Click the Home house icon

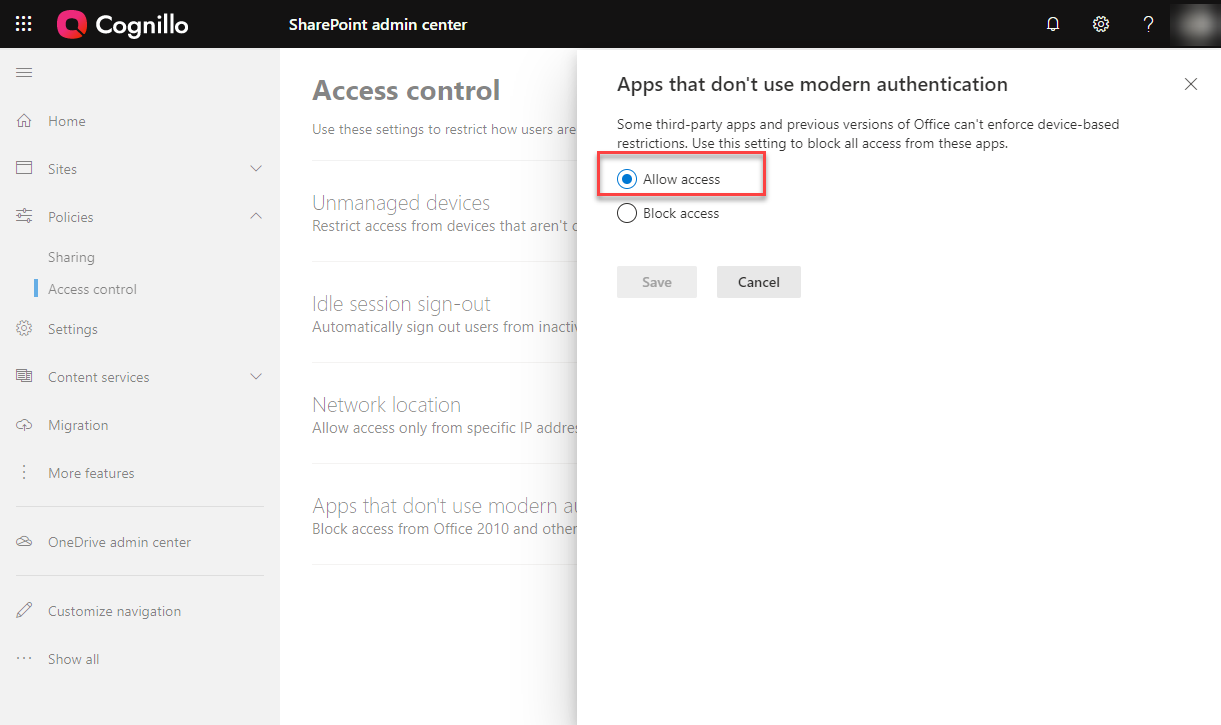point(25,121)
